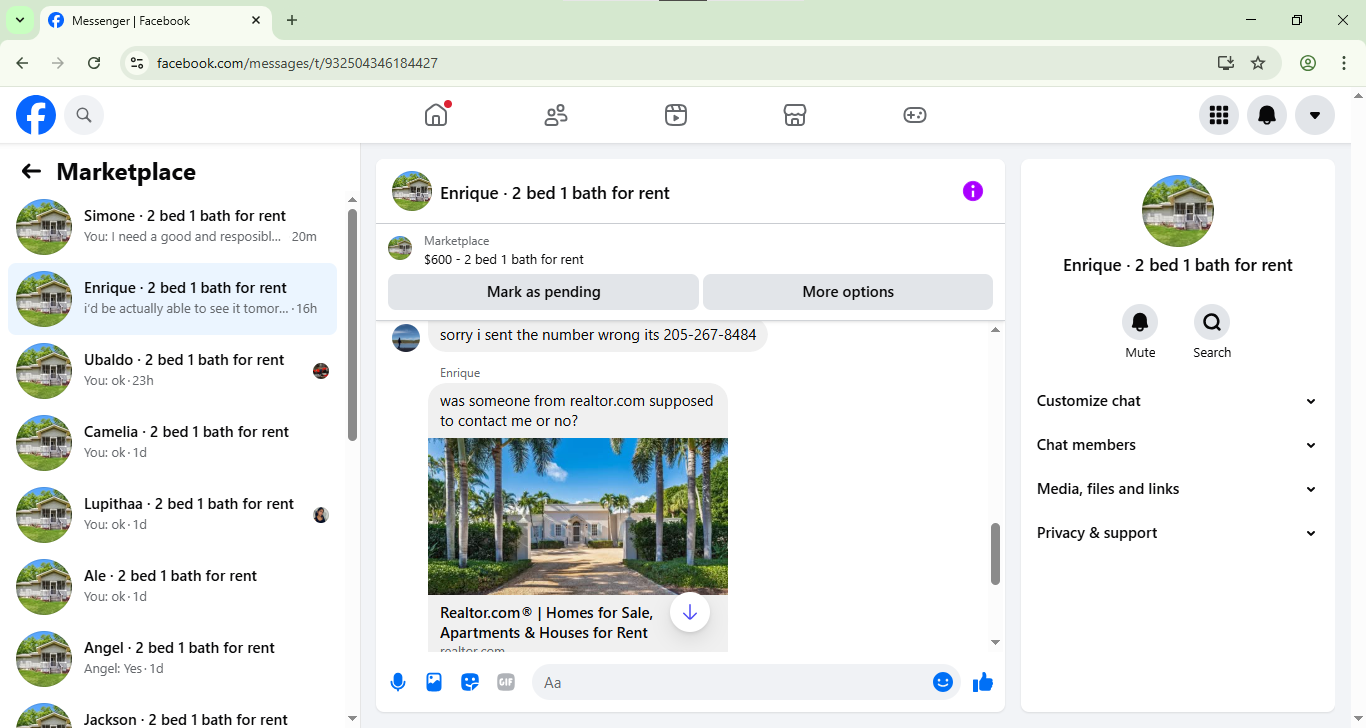This screenshot has width=1366, height=728.
Task: Open Chrome three-dot menu
Action: tap(1344, 63)
